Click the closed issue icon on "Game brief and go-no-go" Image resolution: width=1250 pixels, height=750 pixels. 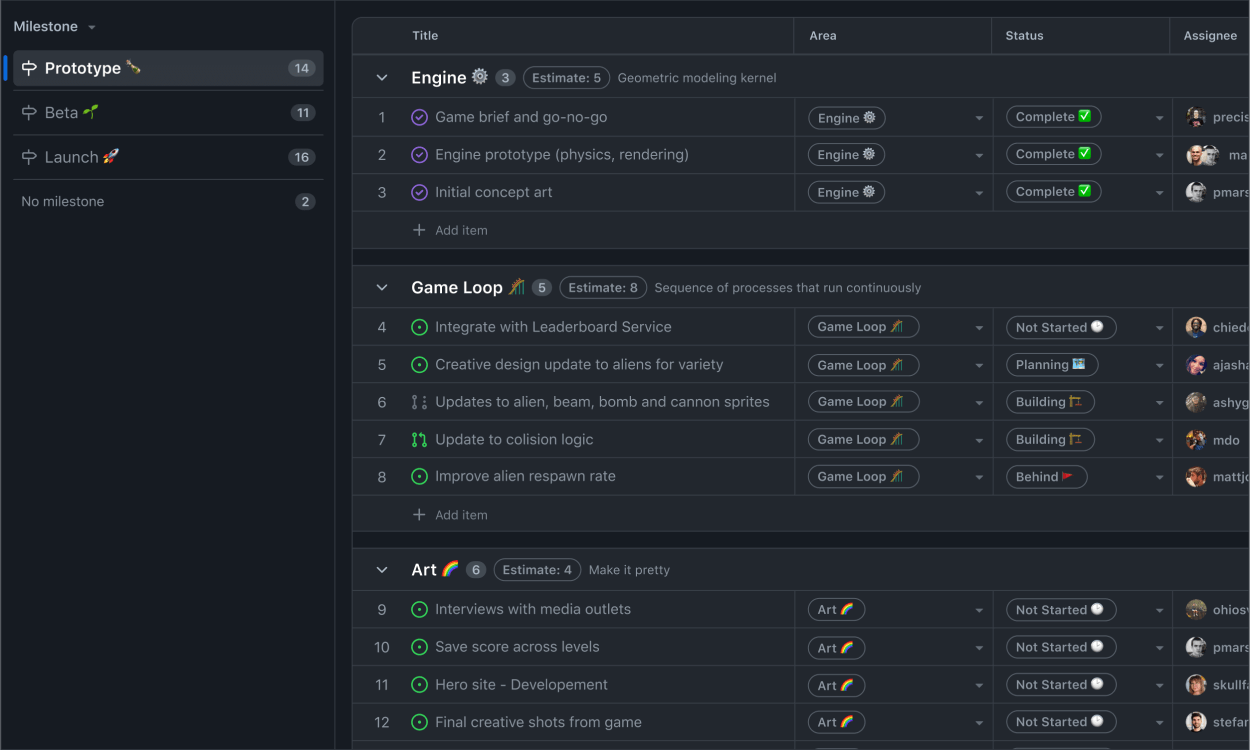pyautogui.click(x=419, y=117)
